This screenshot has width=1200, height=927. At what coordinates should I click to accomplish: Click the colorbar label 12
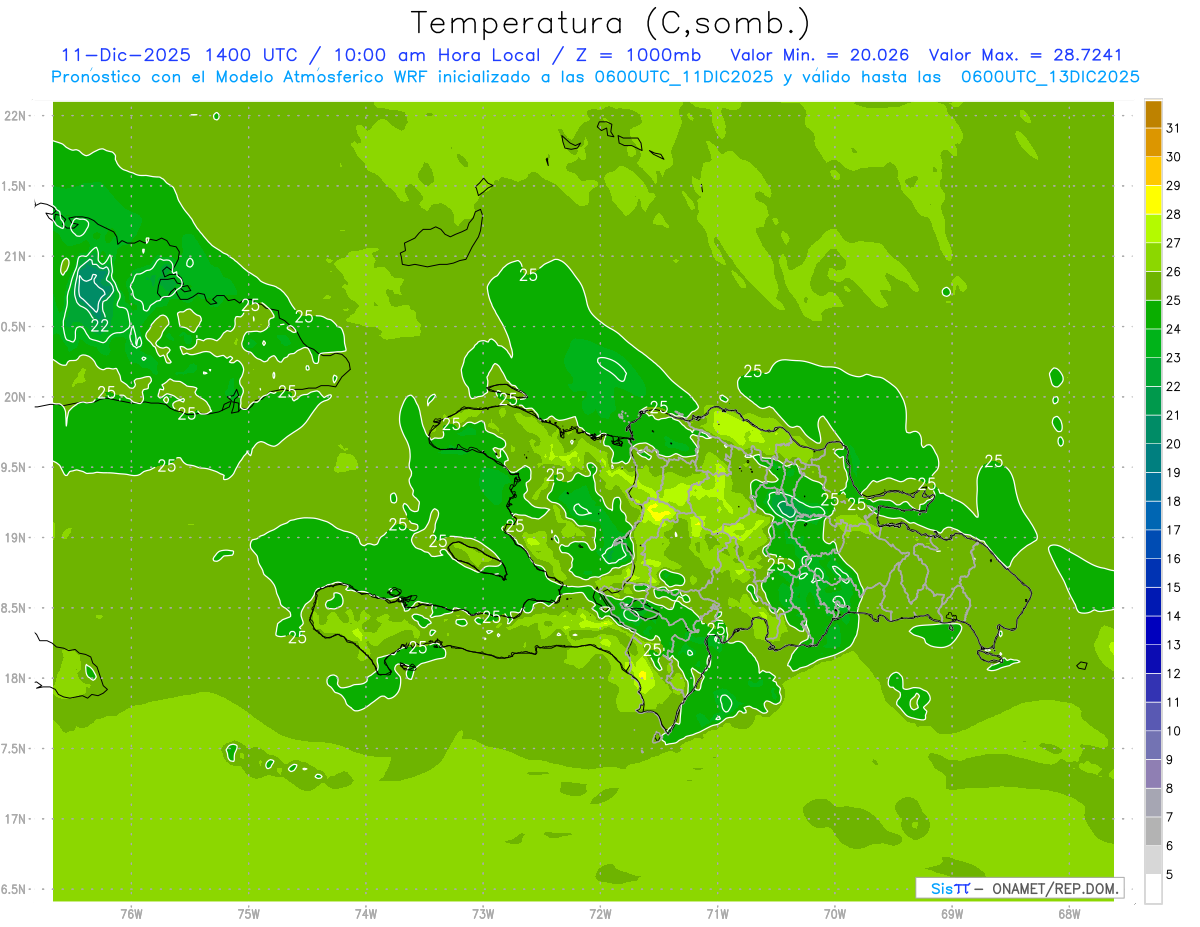pos(1174,674)
